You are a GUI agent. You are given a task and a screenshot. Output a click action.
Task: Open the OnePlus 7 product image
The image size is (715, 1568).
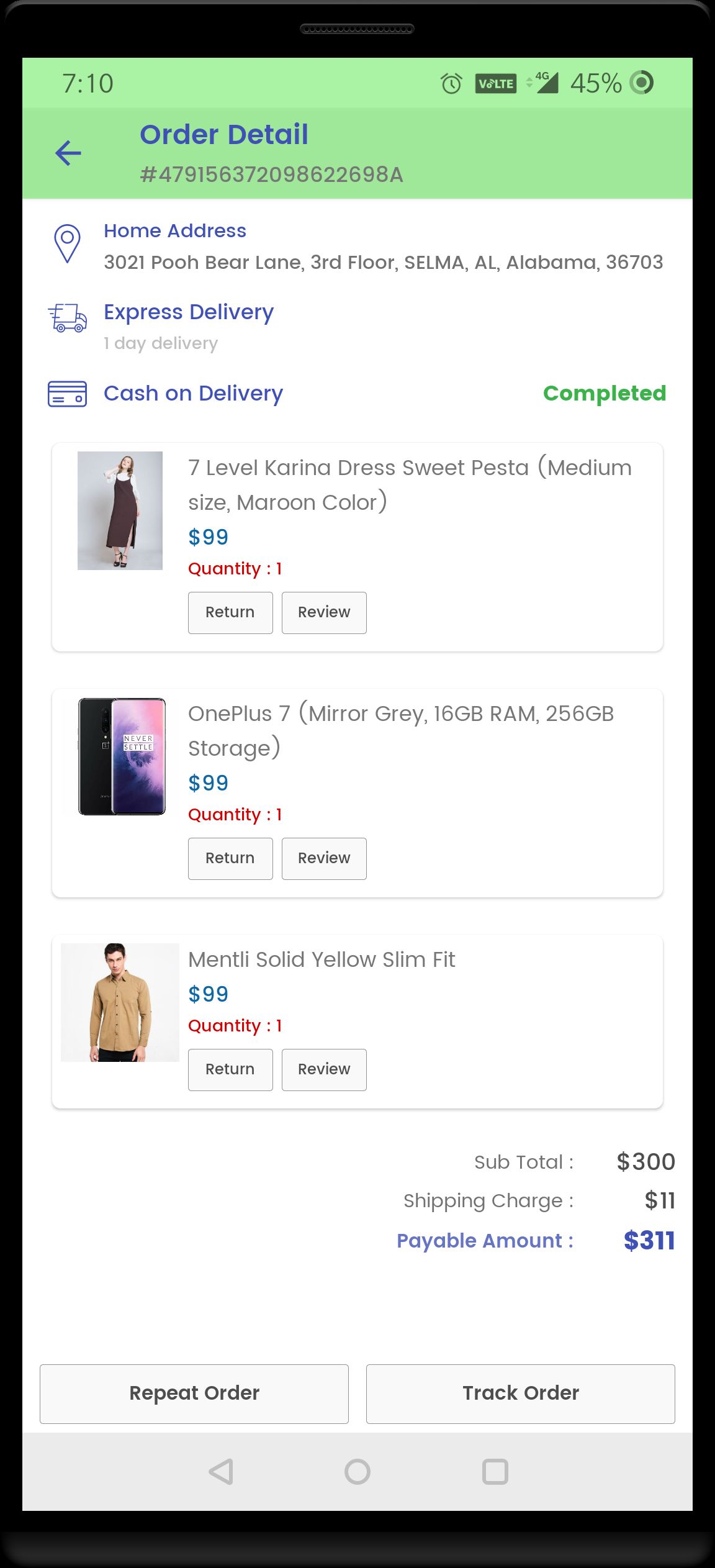click(122, 756)
